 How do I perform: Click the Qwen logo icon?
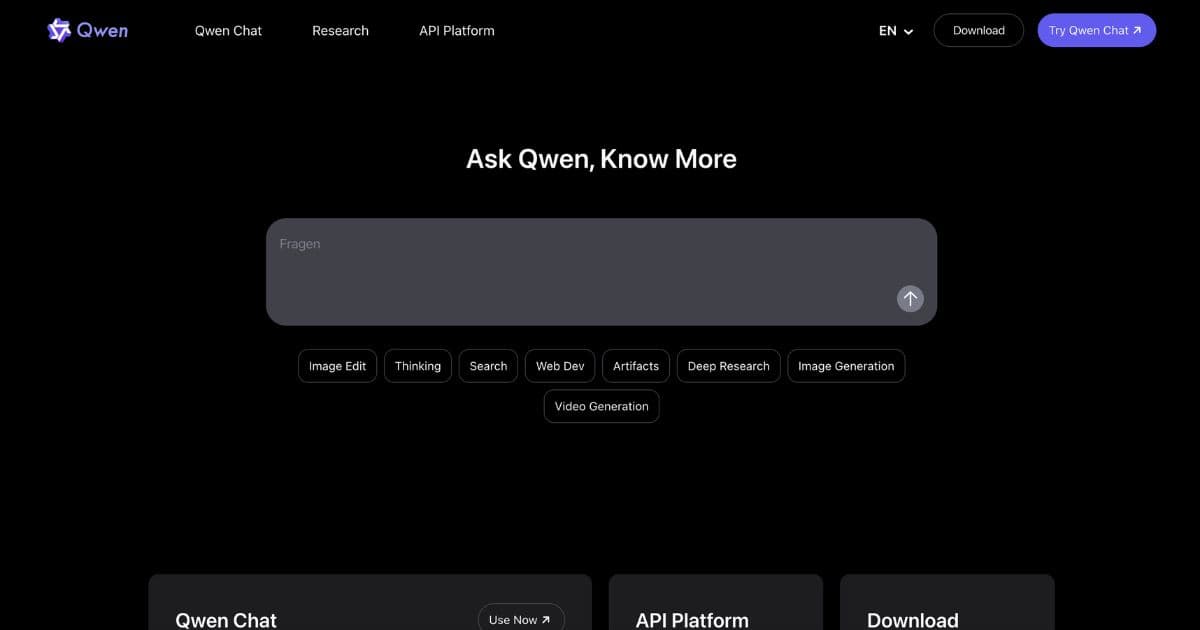tap(58, 30)
